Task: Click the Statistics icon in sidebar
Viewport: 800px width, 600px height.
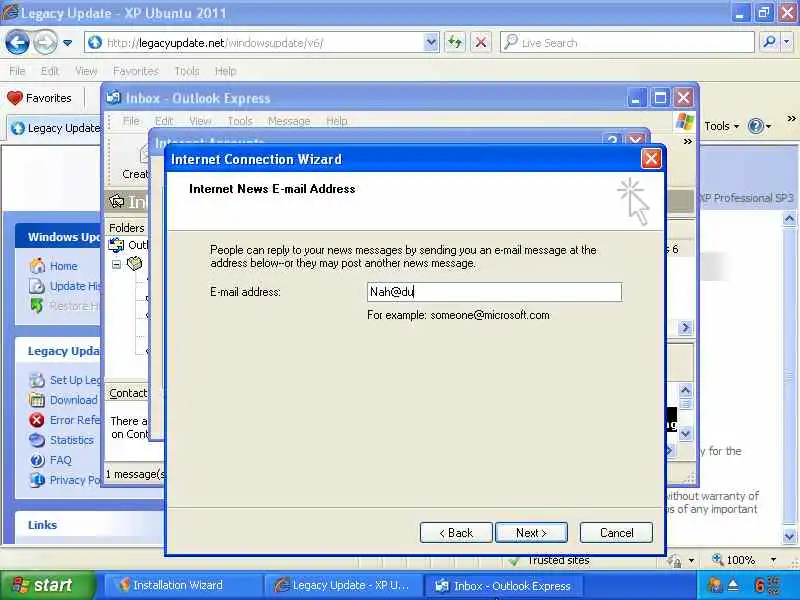Action: tap(37, 440)
